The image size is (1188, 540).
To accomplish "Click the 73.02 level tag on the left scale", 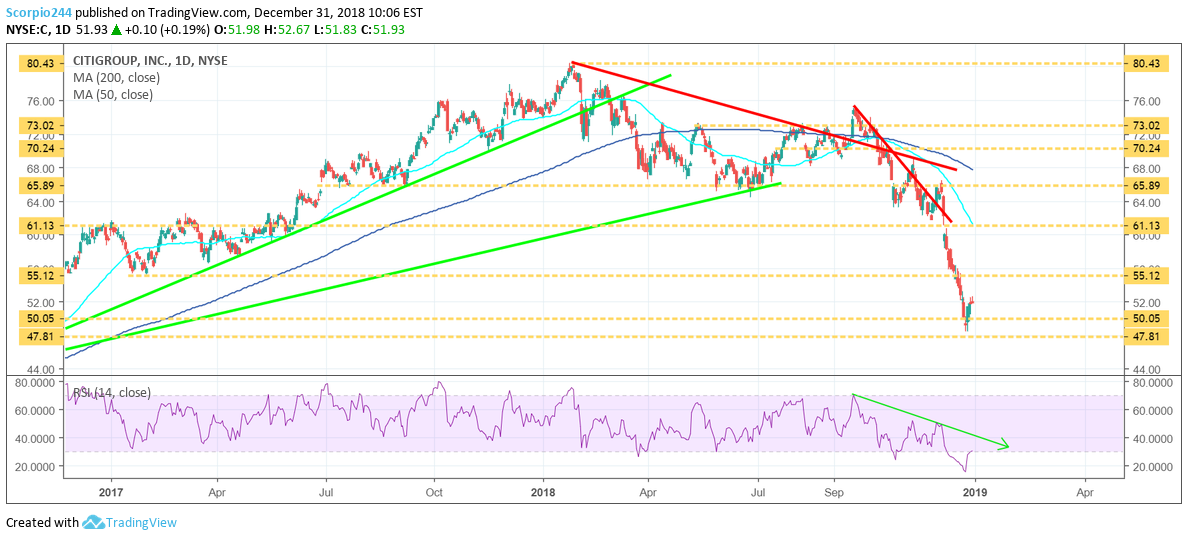I will tap(42, 125).
